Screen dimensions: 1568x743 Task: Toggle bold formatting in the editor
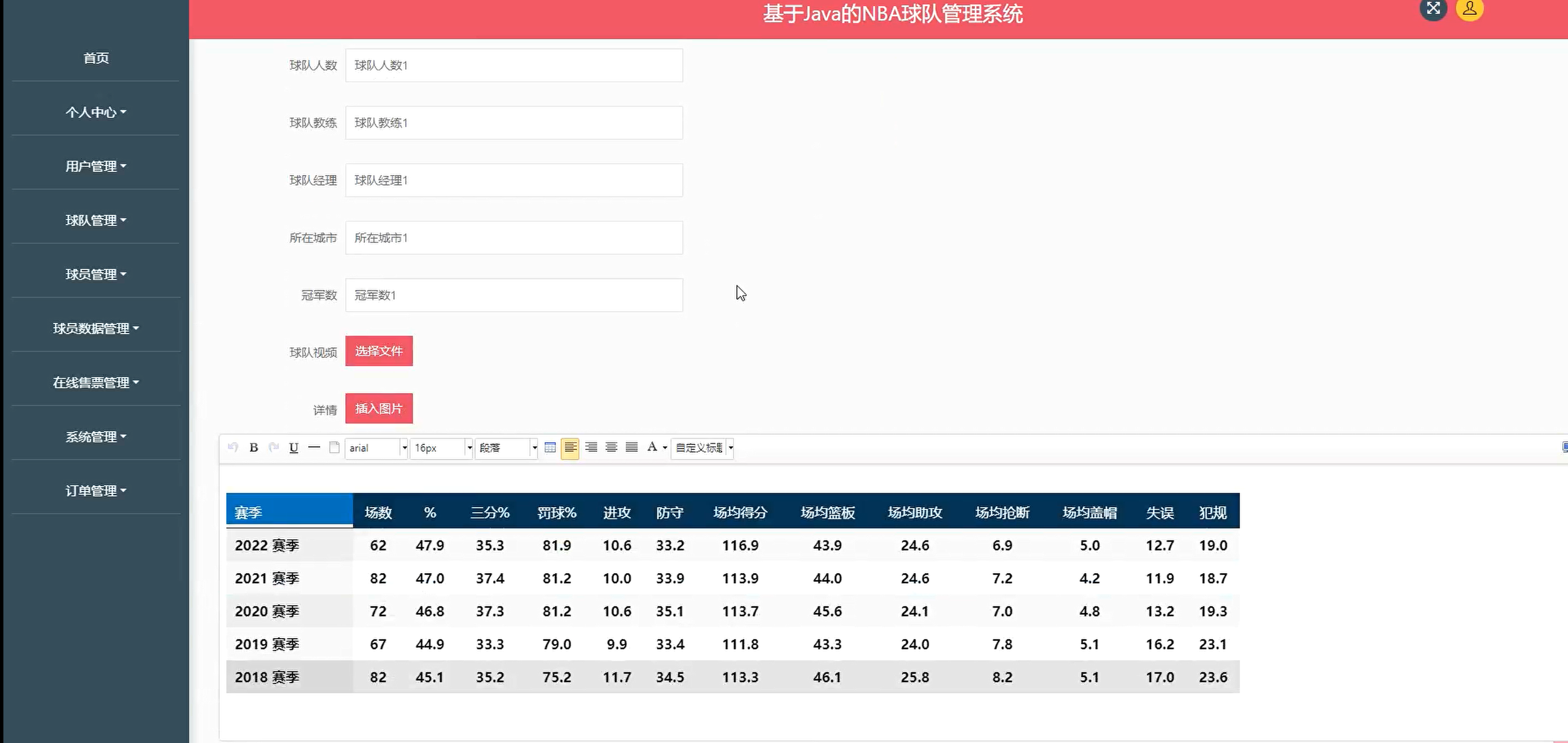tap(254, 448)
